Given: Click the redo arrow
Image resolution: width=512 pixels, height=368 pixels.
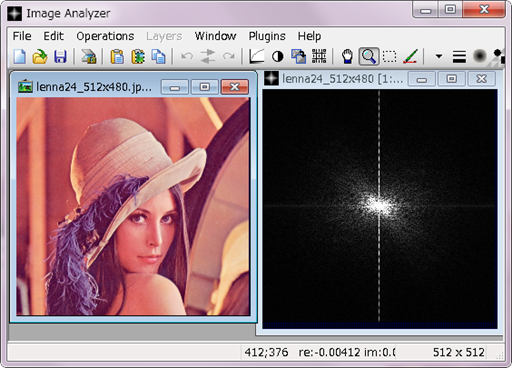Looking at the screenshot, I should coord(229,56).
